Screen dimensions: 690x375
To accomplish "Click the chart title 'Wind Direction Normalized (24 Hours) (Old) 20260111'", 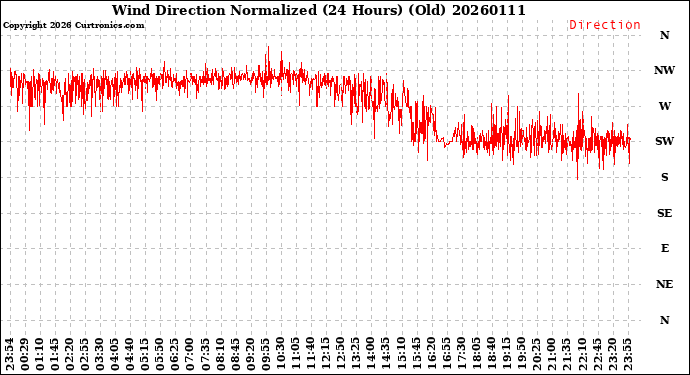I will 319,10.
